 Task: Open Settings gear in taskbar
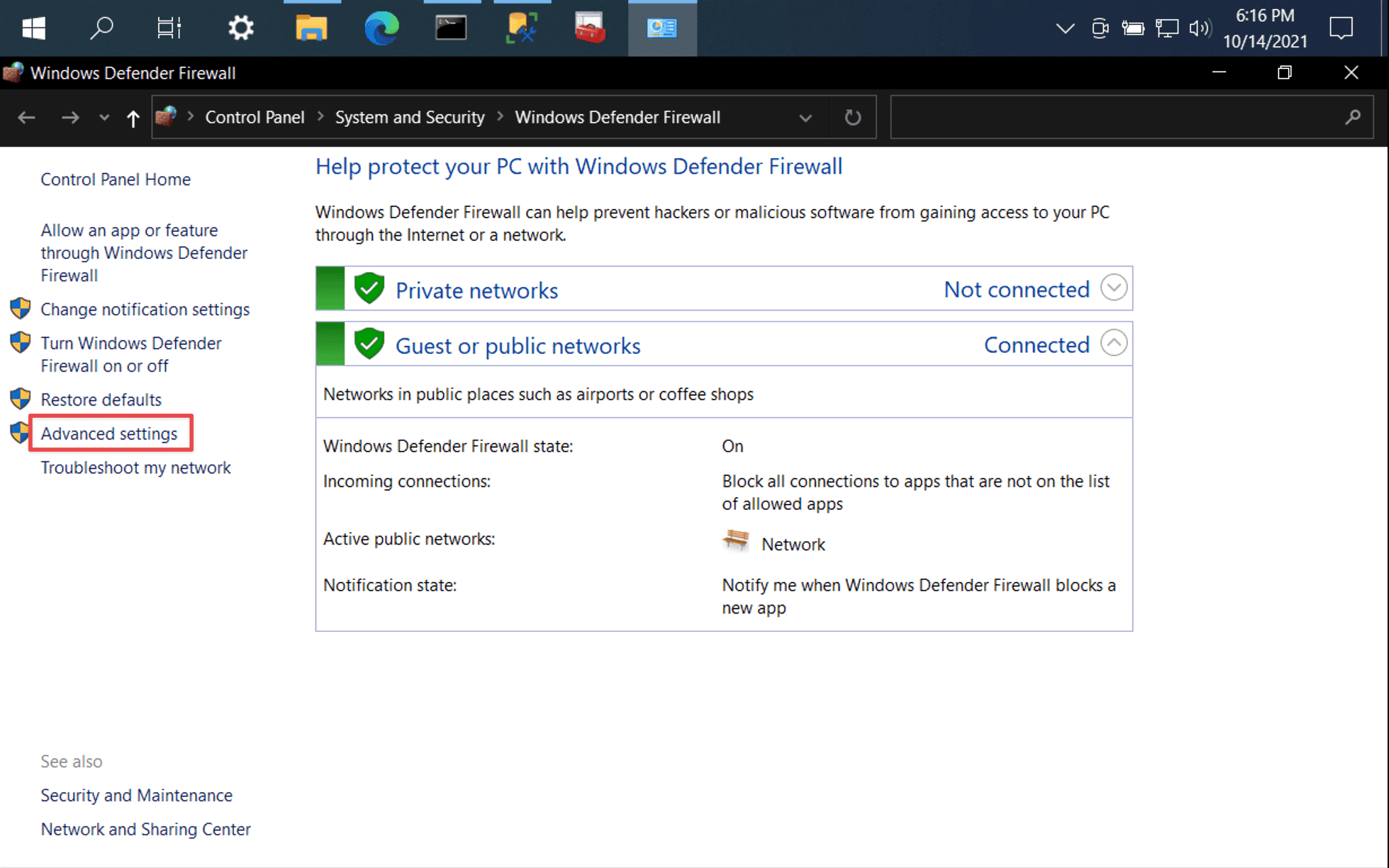[x=240, y=28]
